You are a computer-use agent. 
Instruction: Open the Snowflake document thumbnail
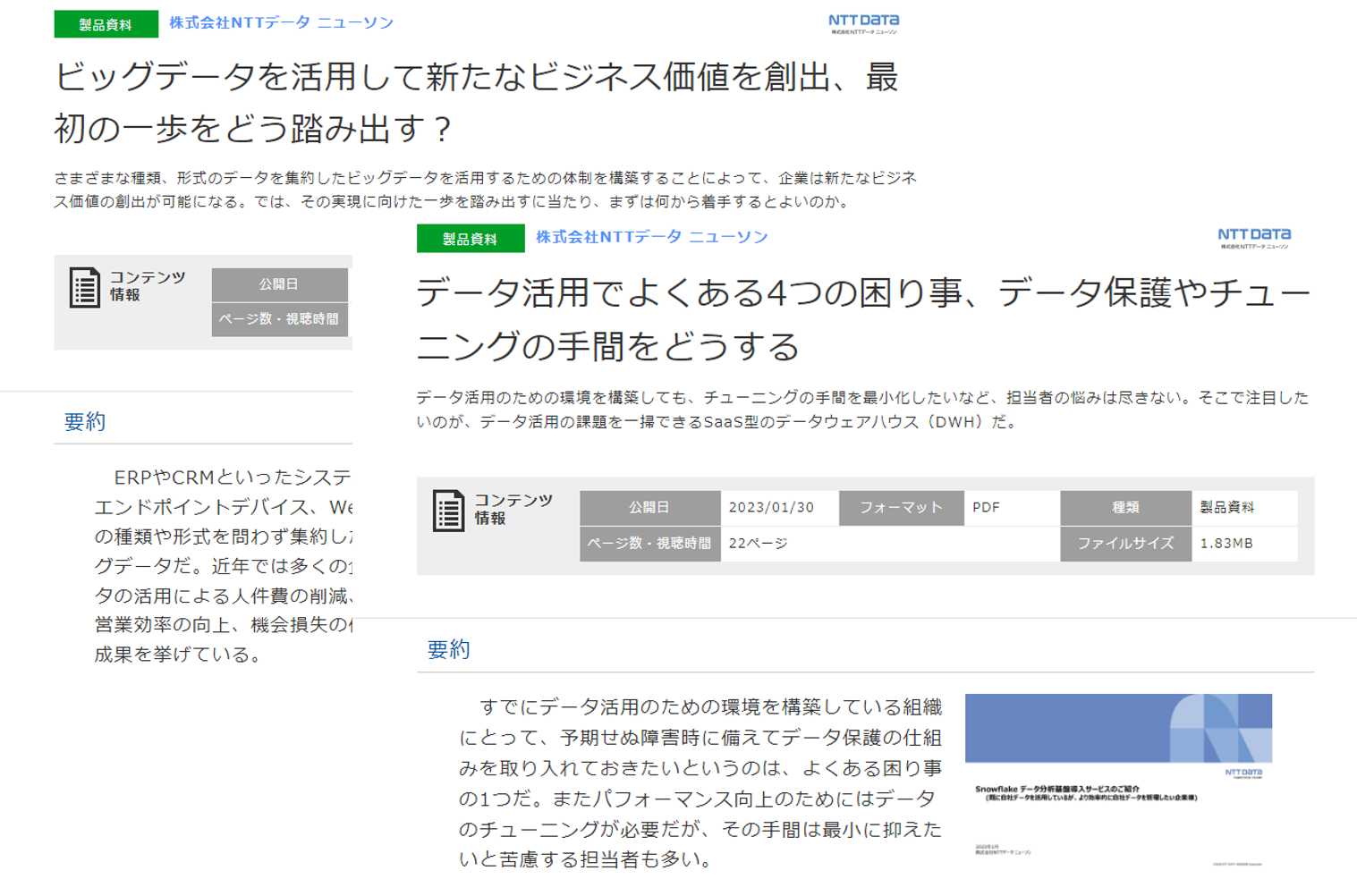(x=1118, y=780)
